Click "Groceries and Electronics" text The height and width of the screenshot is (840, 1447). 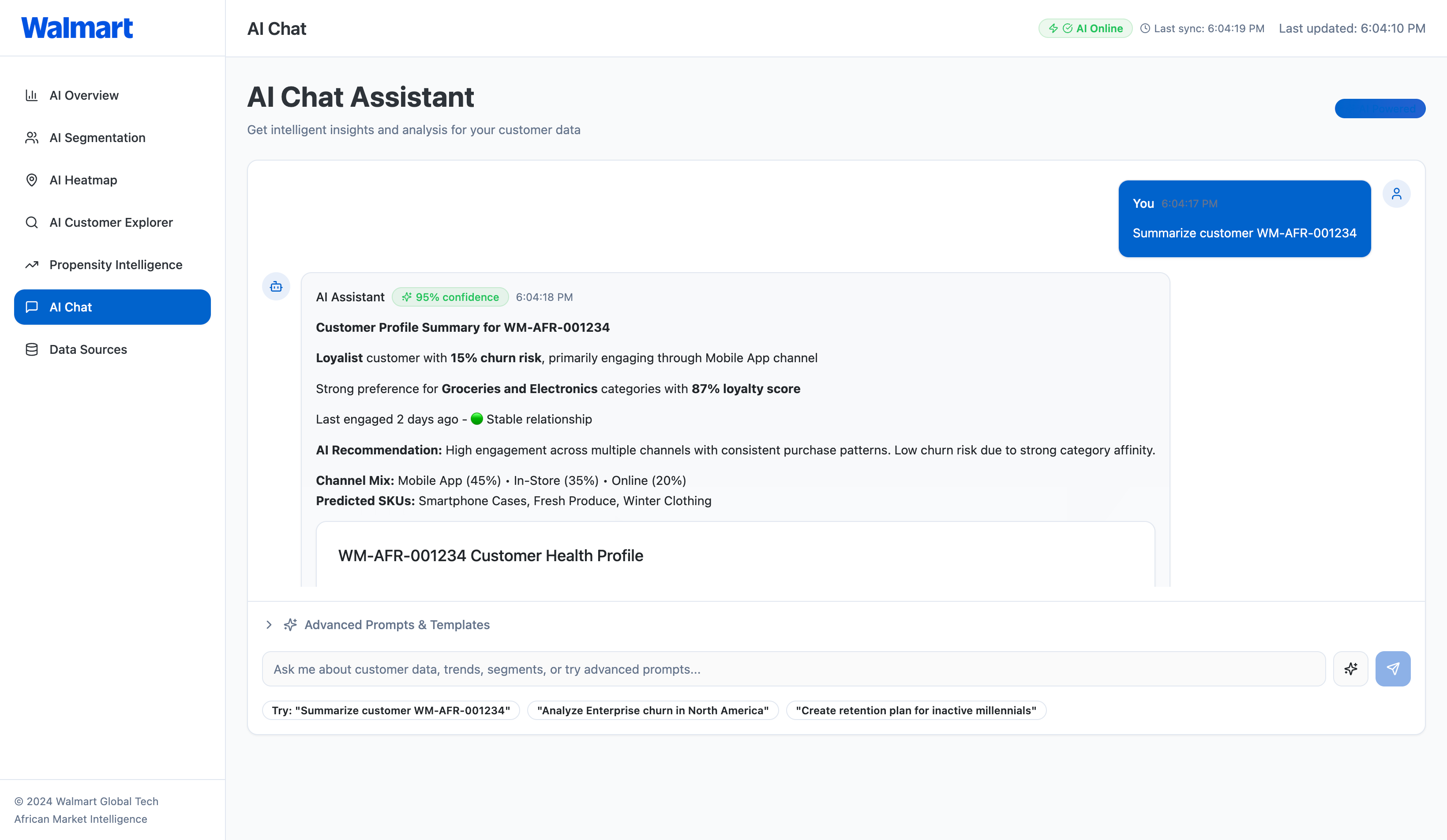pos(519,389)
